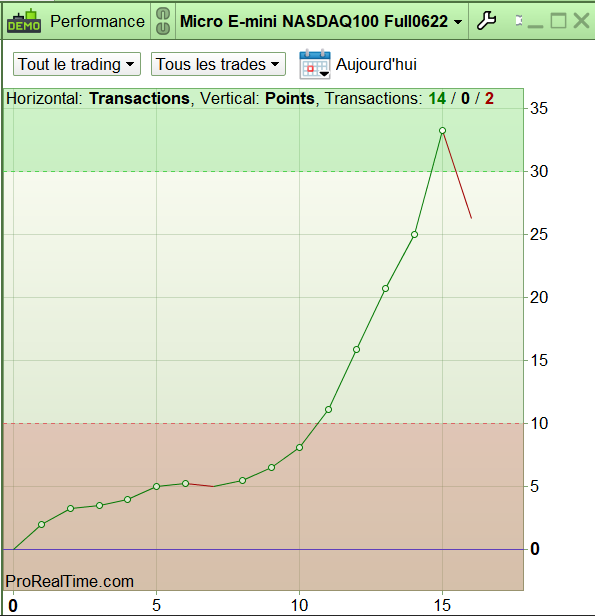
Task: Click the small detach window icon
Action: coord(519,21)
